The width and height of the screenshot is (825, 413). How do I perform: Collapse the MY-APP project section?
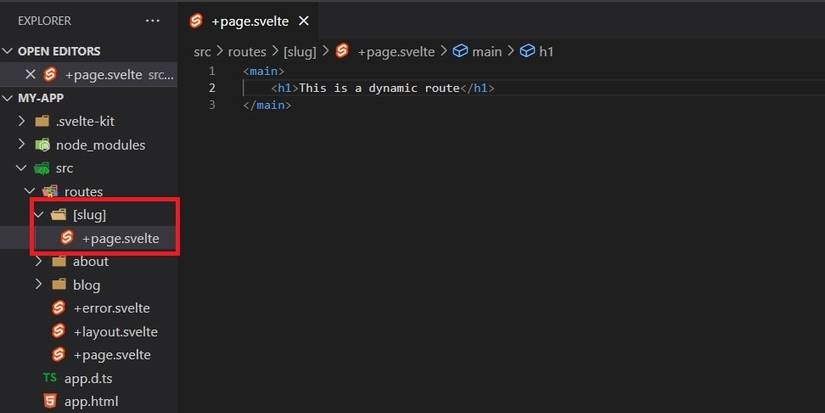(9, 98)
